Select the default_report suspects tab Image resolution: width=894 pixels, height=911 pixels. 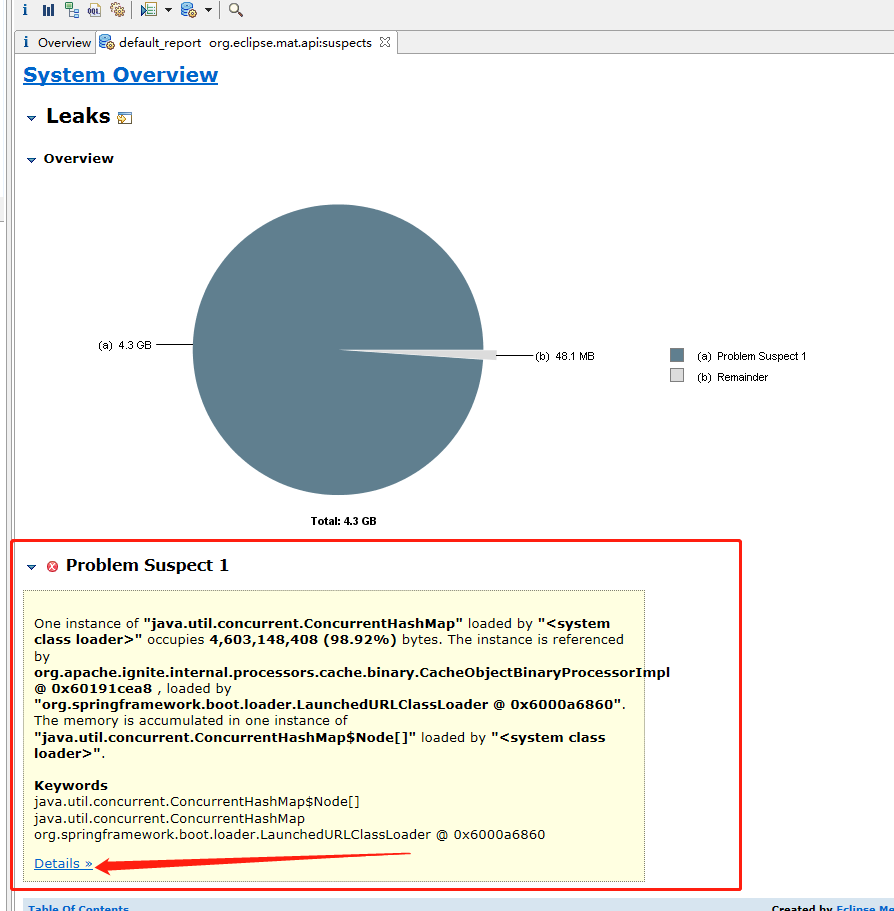[238, 43]
